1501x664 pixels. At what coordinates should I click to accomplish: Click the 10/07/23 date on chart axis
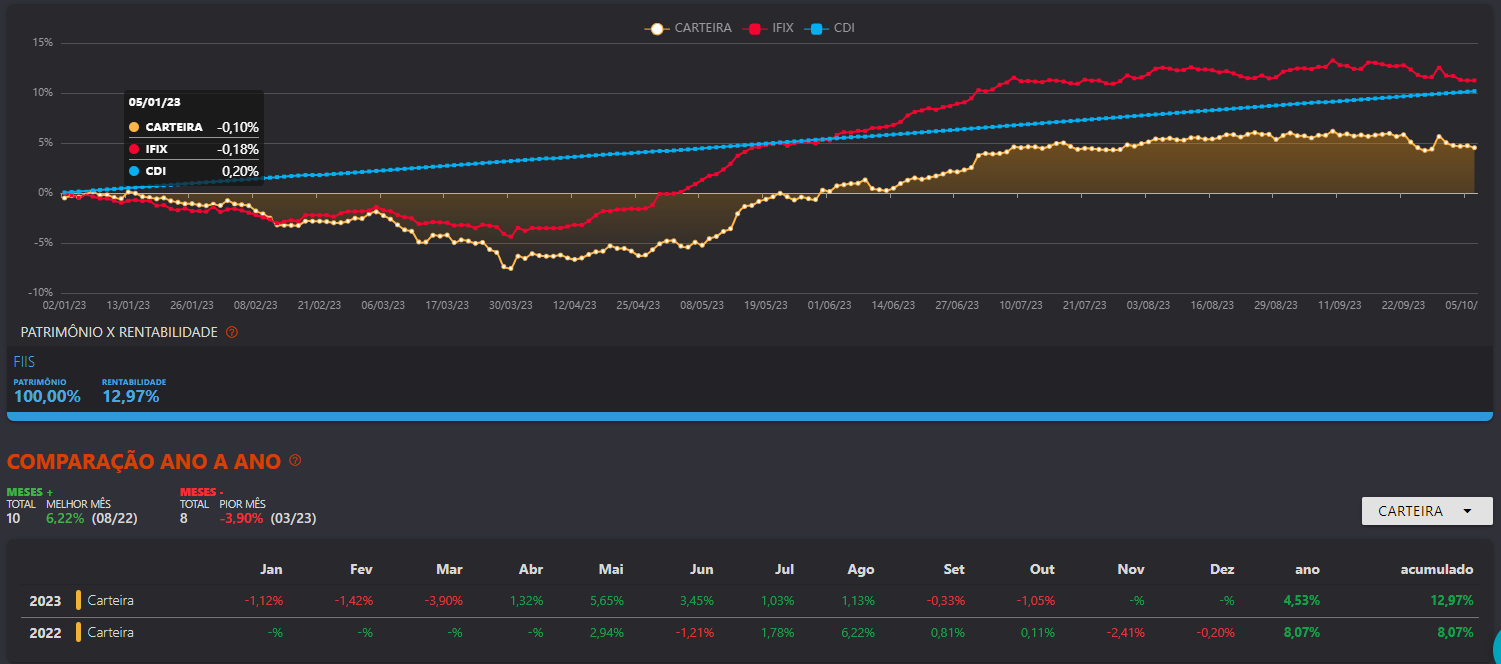point(1020,305)
